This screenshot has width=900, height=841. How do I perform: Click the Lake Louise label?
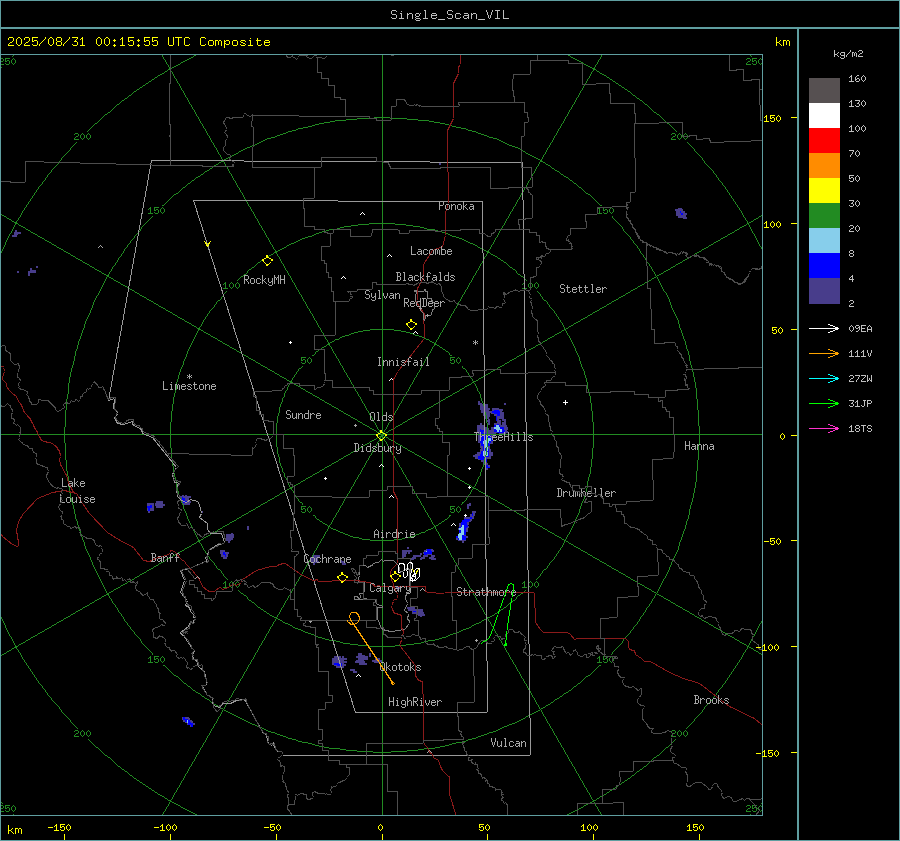77,491
